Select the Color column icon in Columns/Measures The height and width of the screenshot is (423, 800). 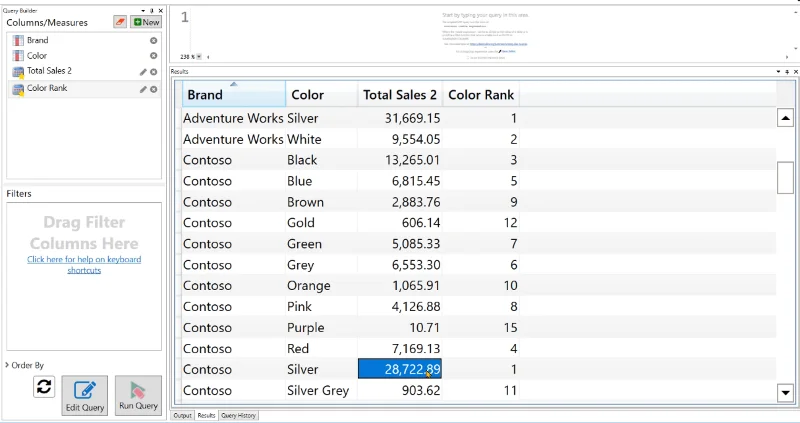(18, 56)
